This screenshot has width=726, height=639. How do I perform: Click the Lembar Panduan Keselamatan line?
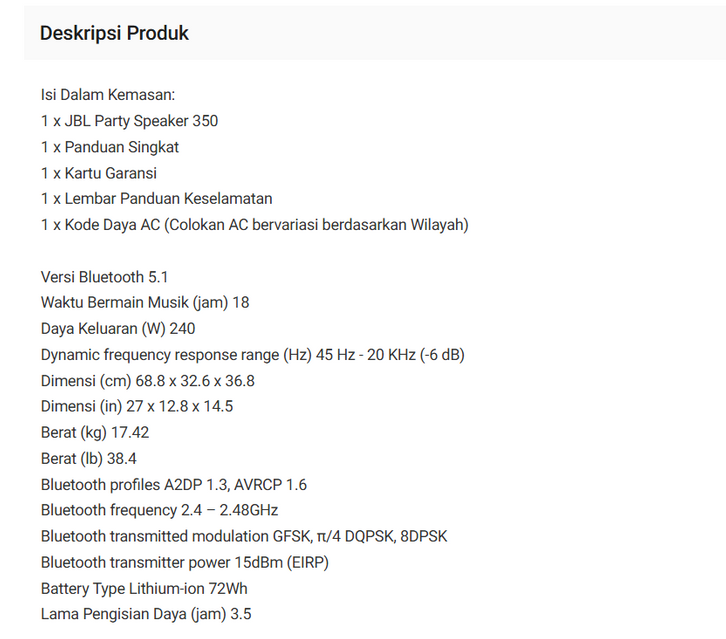point(157,199)
